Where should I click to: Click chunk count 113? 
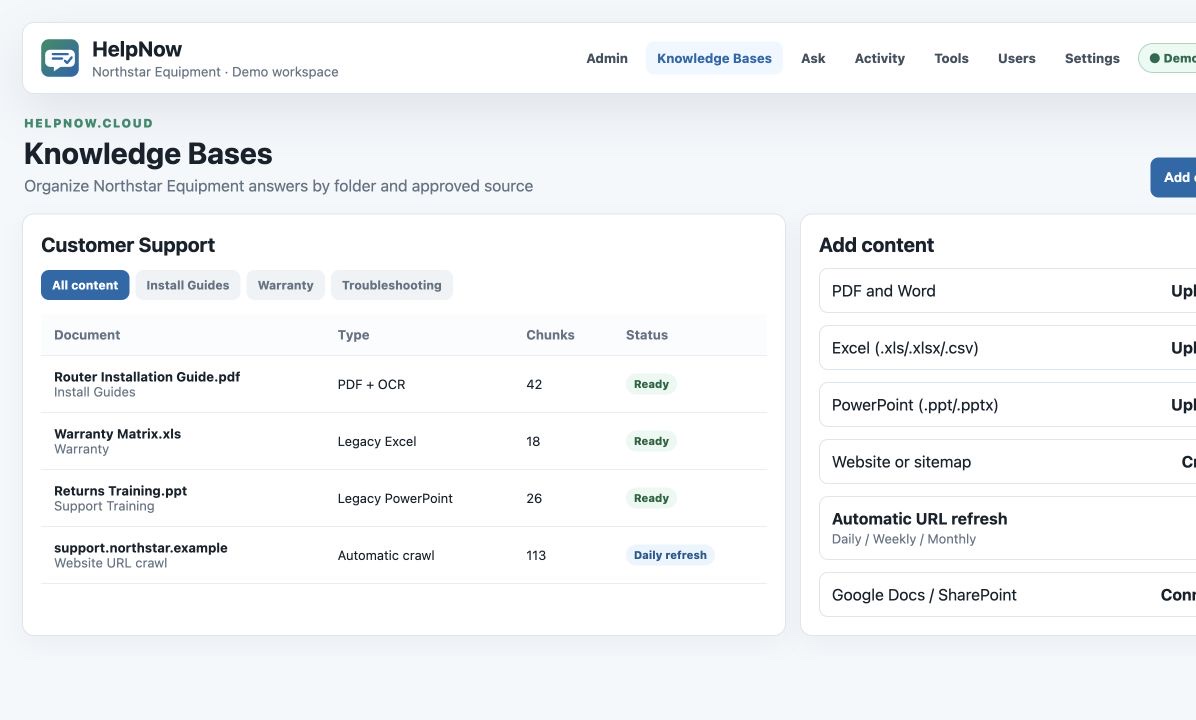[x=536, y=555]
